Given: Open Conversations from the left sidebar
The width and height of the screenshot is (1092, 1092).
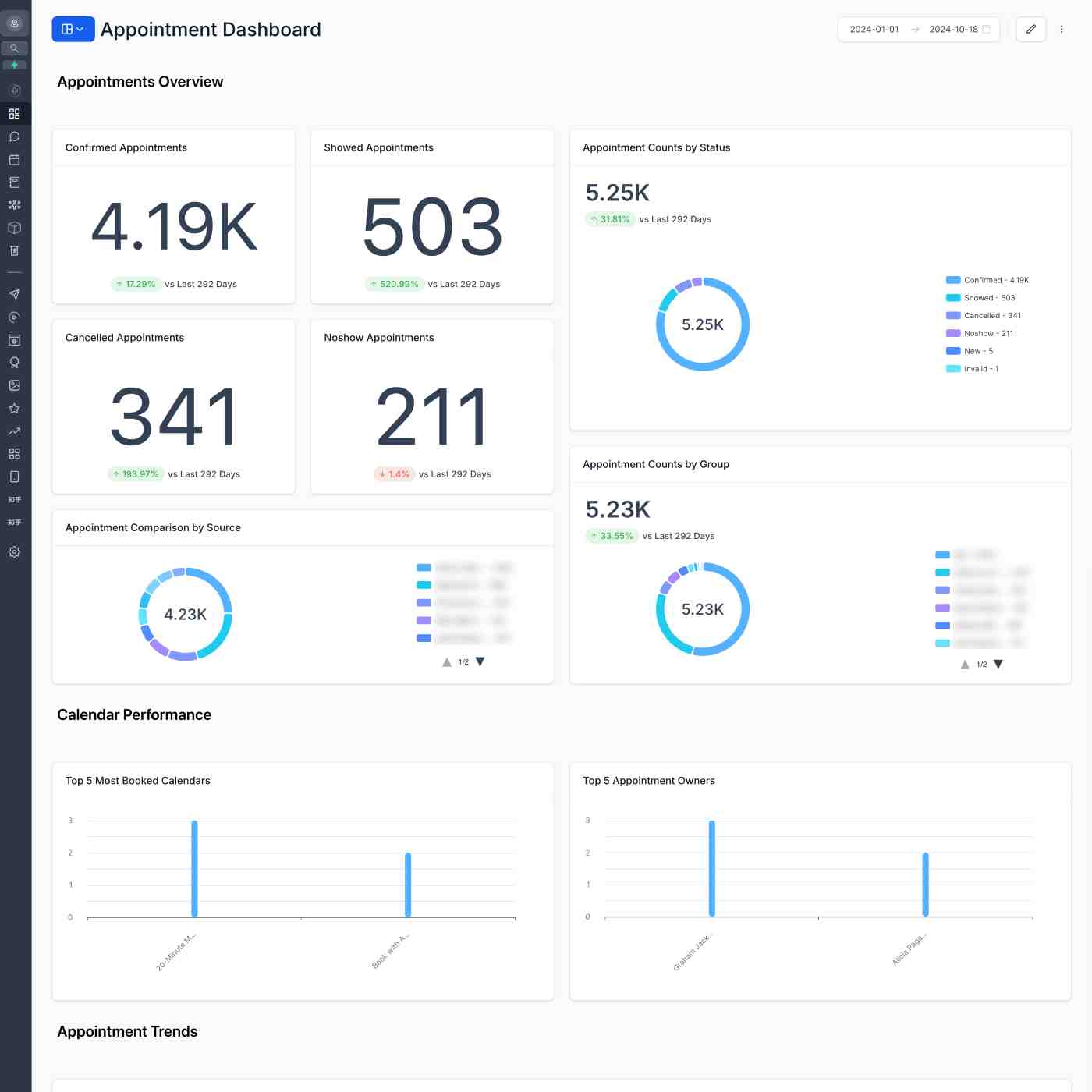Looking at the screenshot, I should (x=14, y=136).
